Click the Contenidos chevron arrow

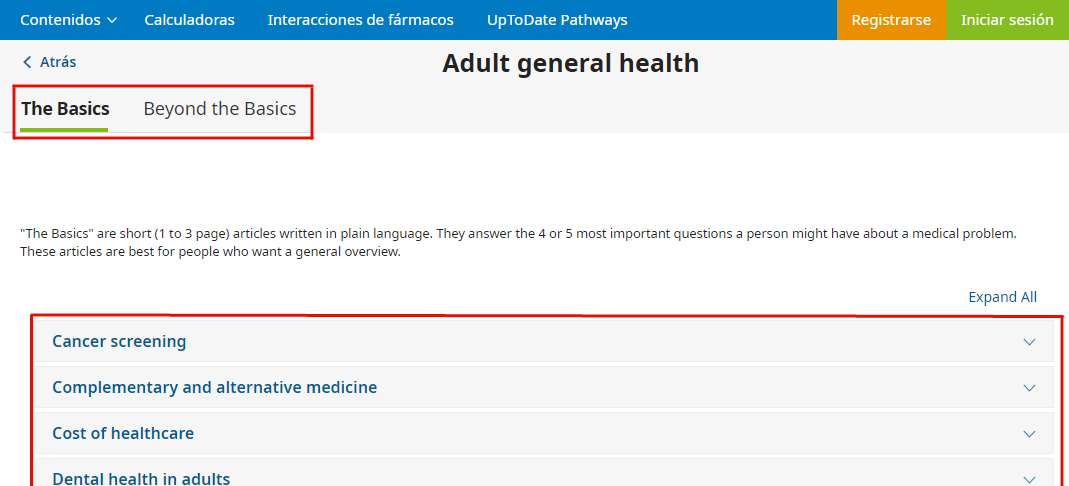pyautogui.click(x=111, y=20)
